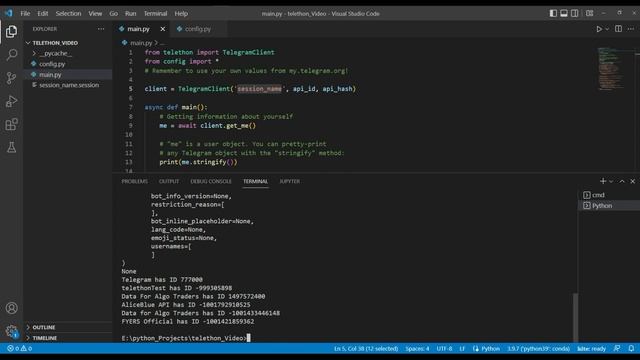
Task: Click the kite: ready status item
Action: pyautogui.click(x=591, y=349)
